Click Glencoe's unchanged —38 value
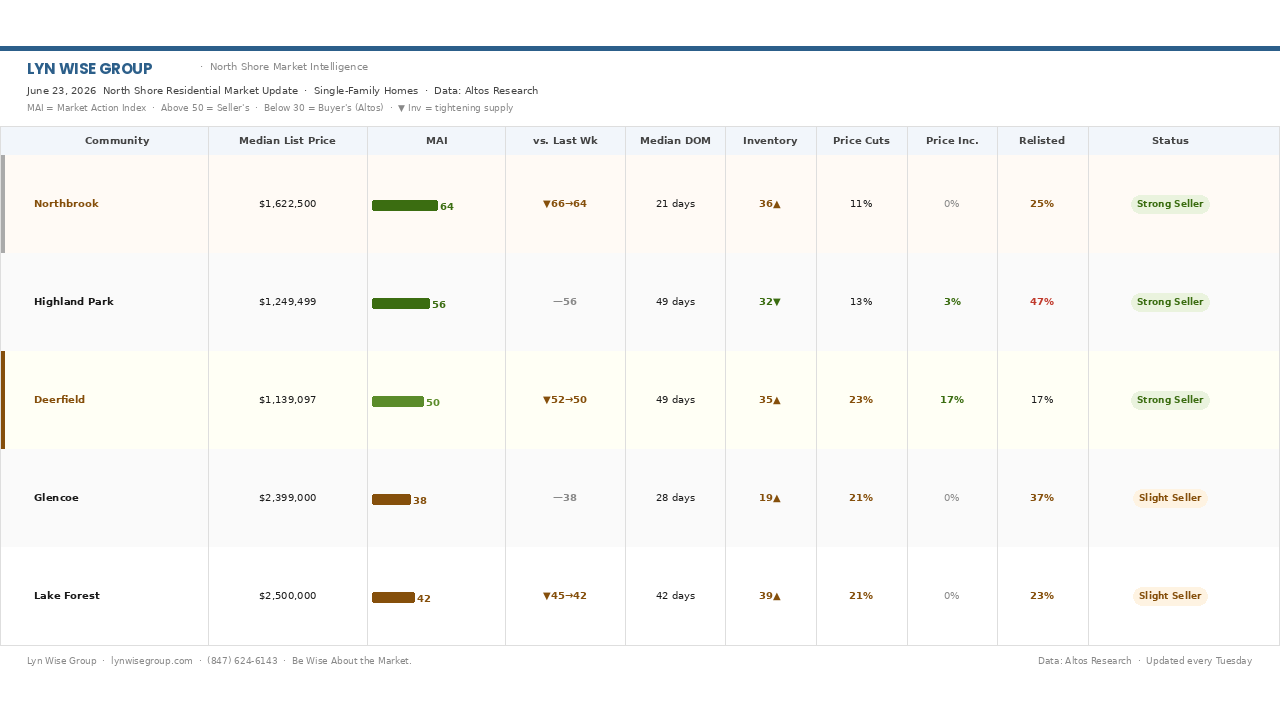The height and width of the screenshot is (720, 1280). [565, 498]
